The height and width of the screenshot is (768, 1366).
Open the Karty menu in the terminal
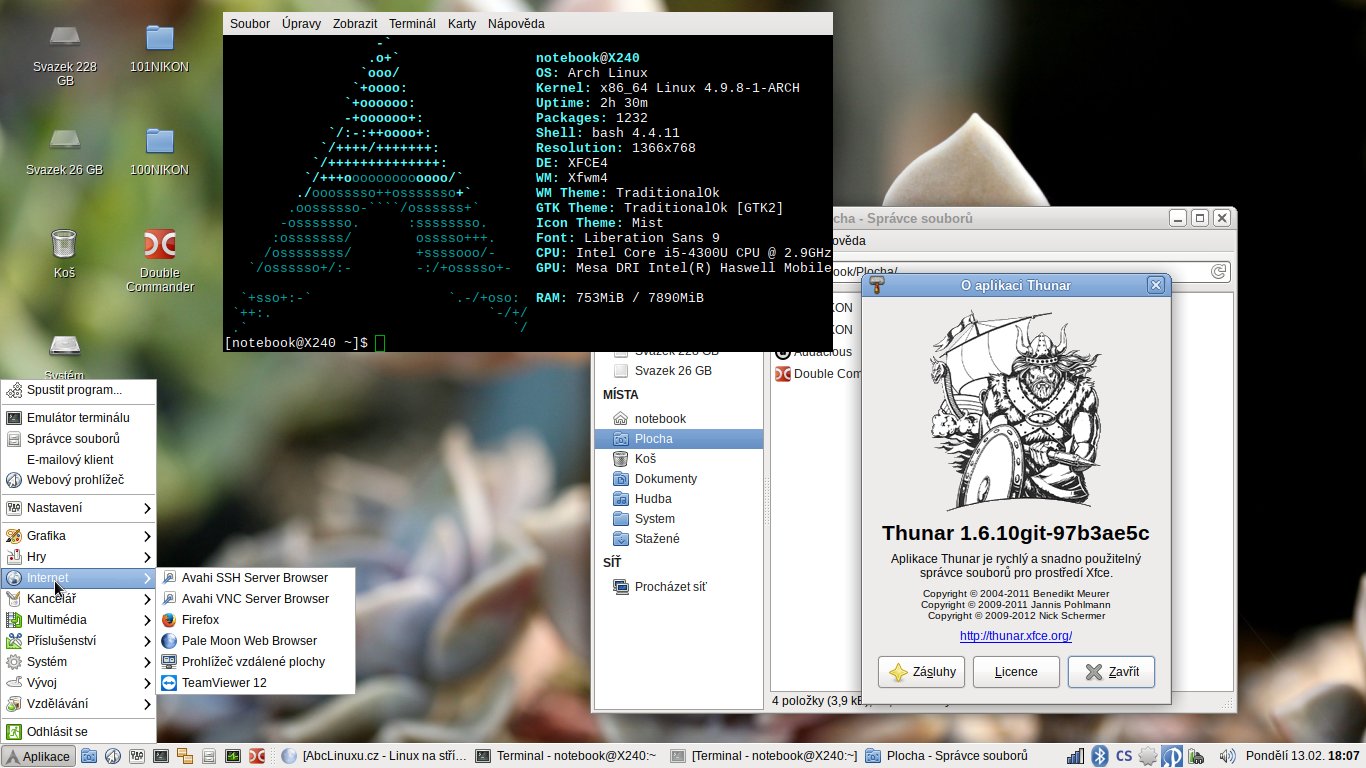coord(462,23)
